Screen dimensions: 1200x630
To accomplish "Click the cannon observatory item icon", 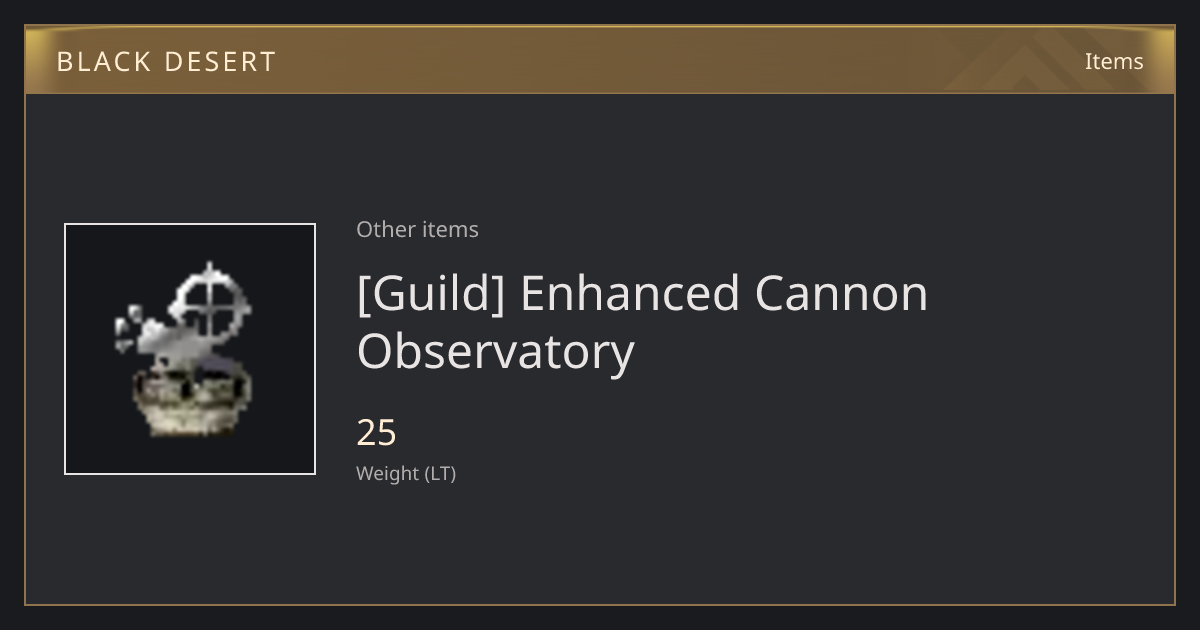I will (190, 349).
